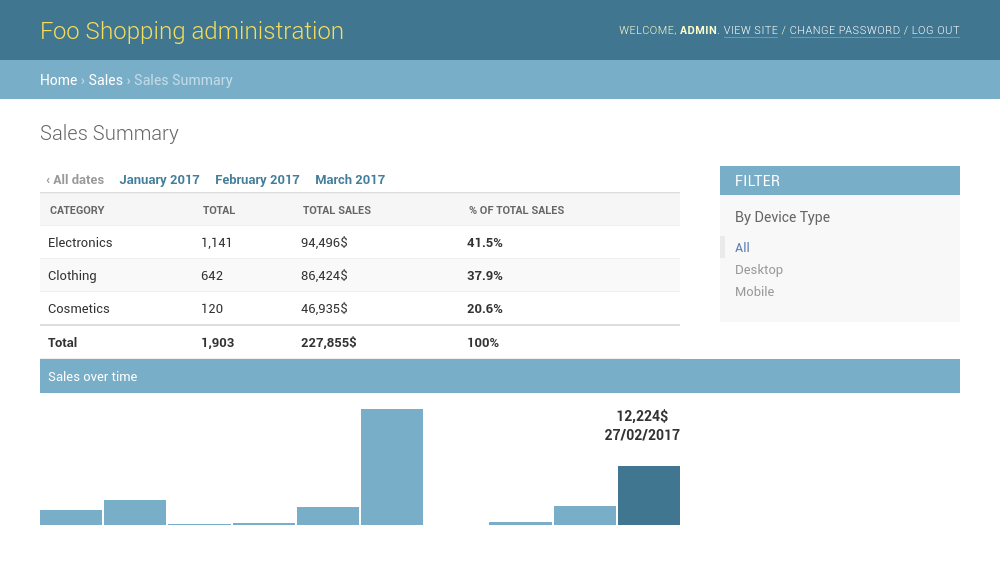Select the Cosmetics category cell
The width and height of the screenshot is (1000, 588).
(79, 309)
